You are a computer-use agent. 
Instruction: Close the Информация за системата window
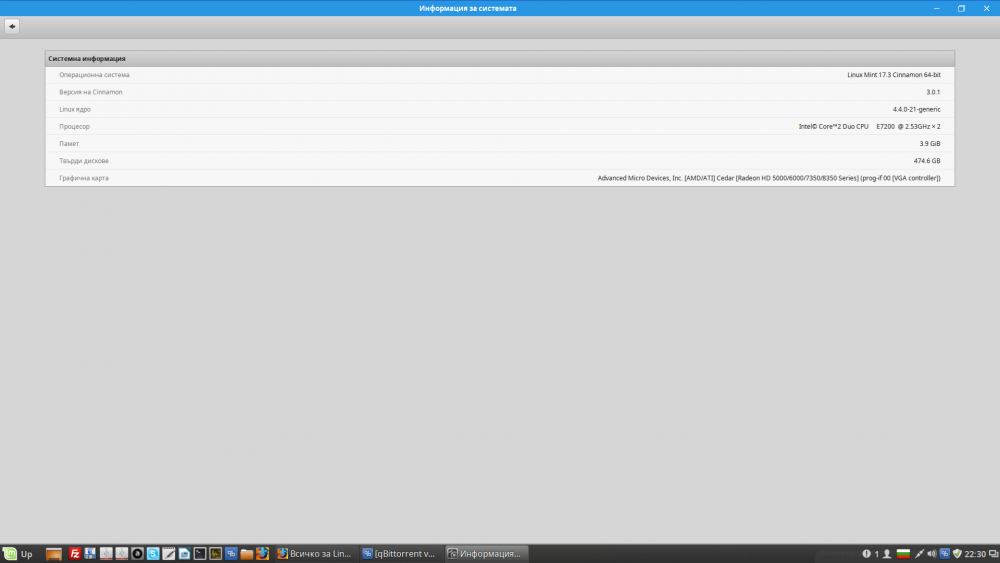pyautogui.click(x=986, y=8)
